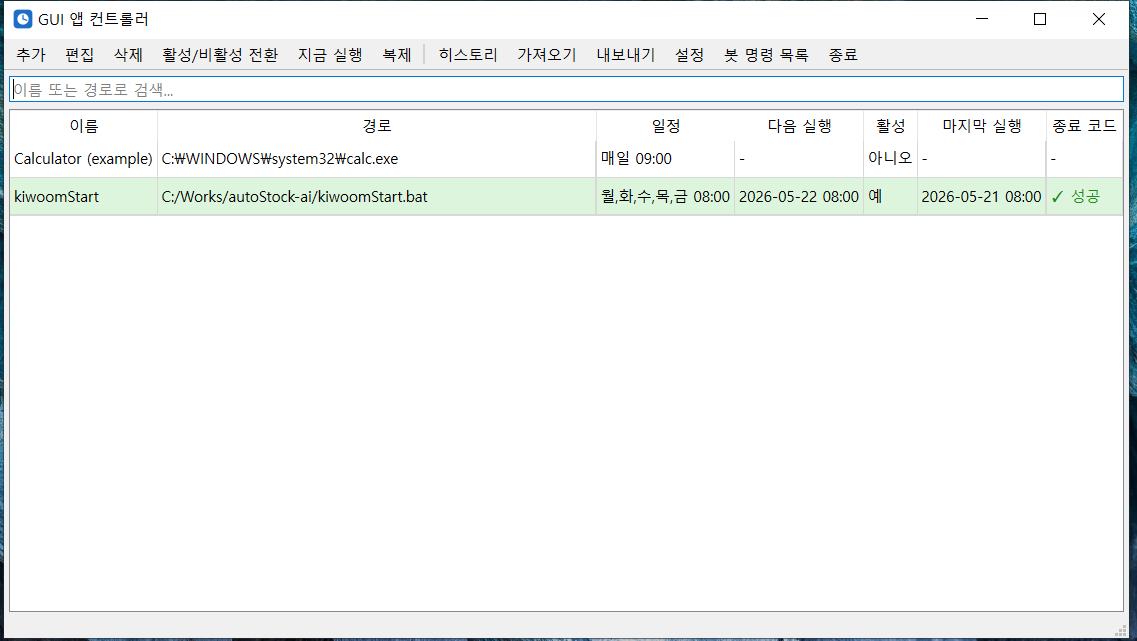Image resolution: width=1137 pixels, height=641 pixels.
Task: Maximize the GUI 앱 컨트롤러 window
Action: pos(1040,19)
